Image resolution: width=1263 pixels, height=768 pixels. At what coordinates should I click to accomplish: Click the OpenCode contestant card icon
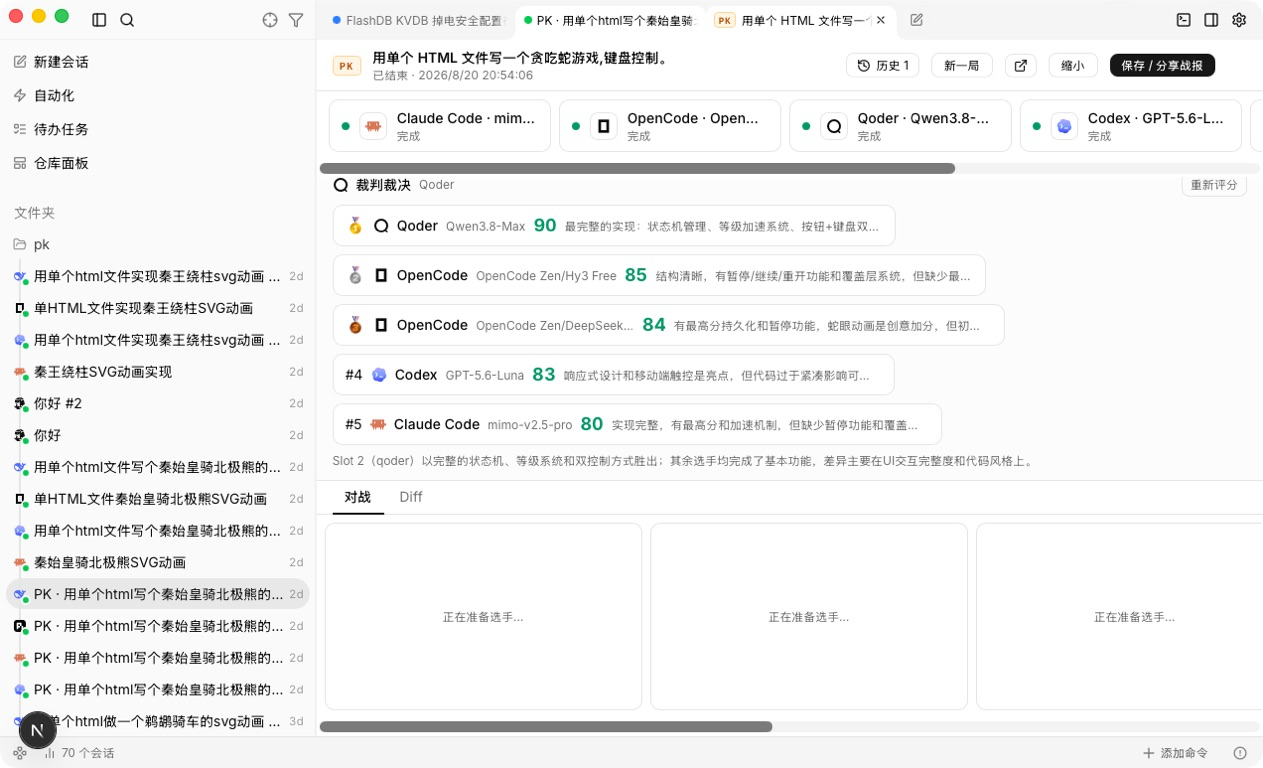(603, 126)
